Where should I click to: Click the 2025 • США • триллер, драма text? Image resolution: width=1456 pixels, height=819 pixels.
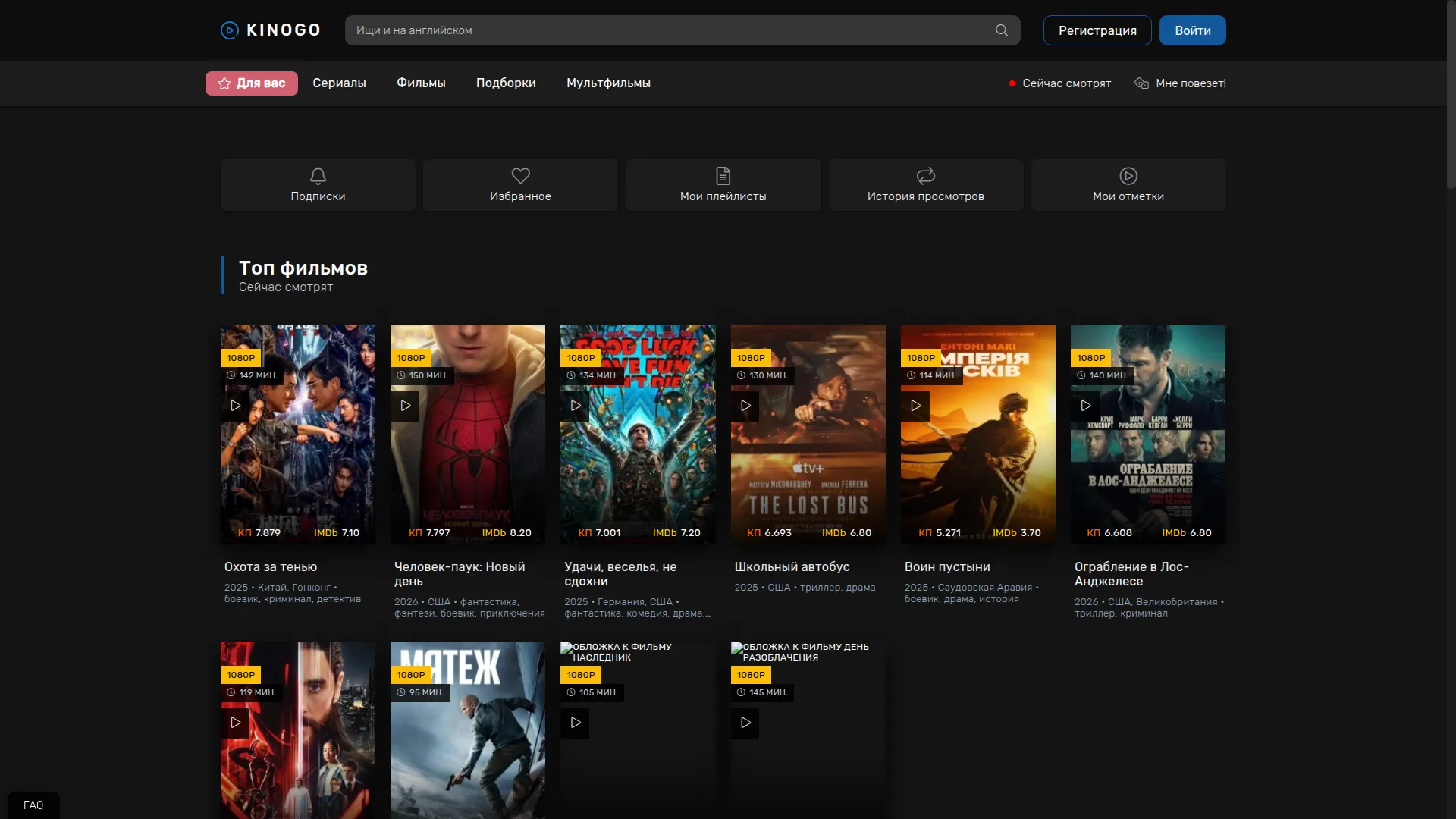point(805,588)
